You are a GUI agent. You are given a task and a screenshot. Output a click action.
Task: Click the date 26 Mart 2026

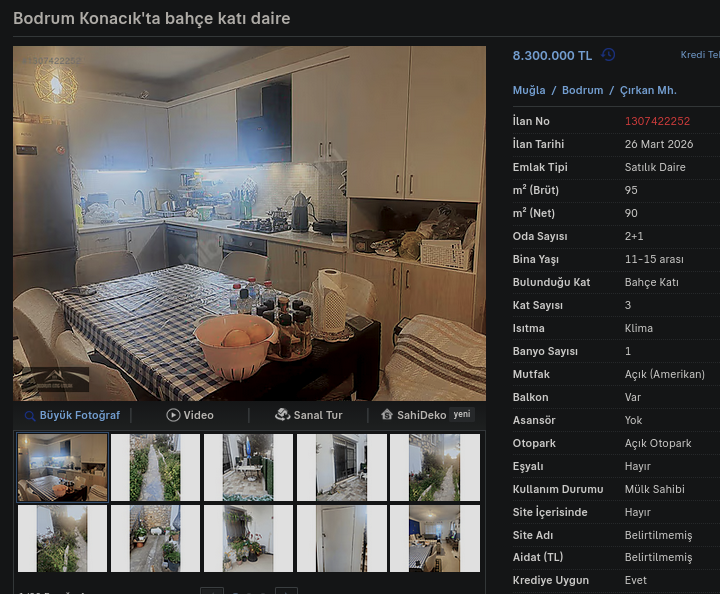pyautogui.click(x=659, y=144)
